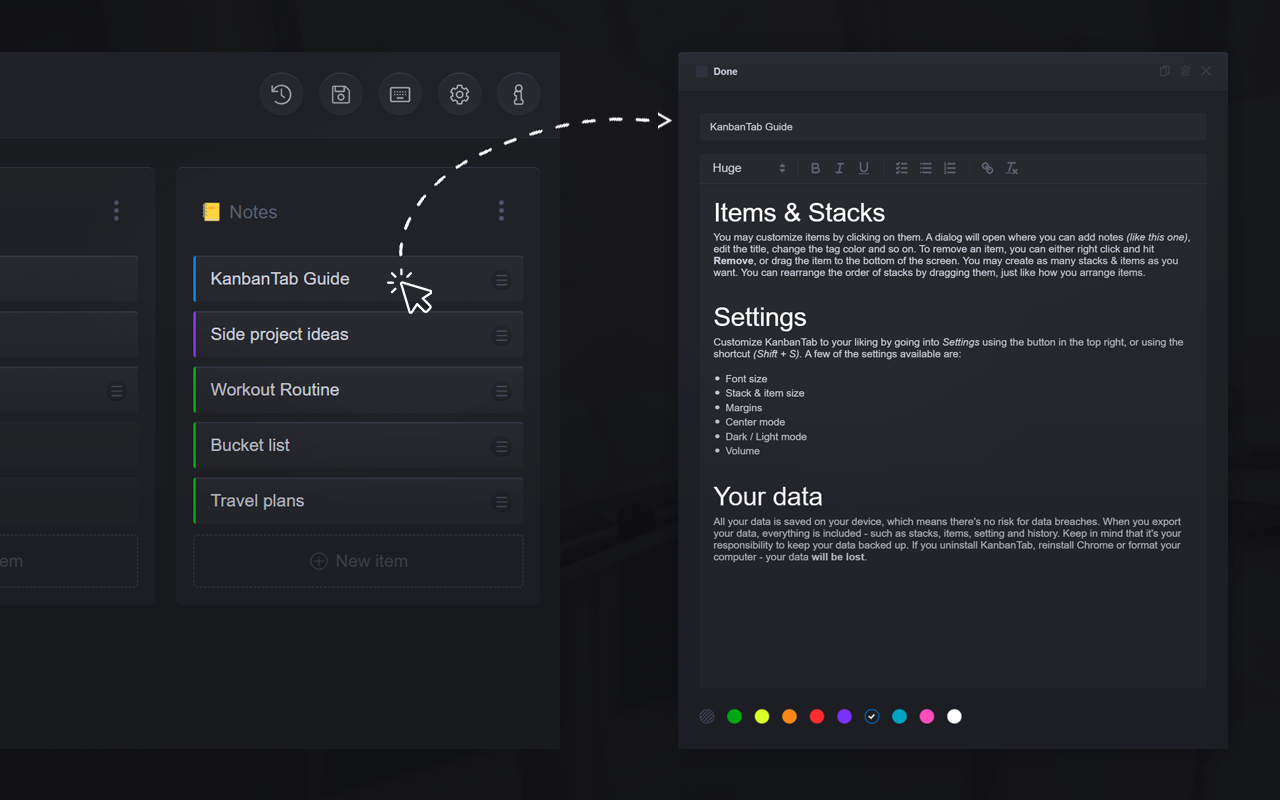Screen dimensions: 1280x800
Task: Open the Huge font size dropdown
Action: tap(749, 168)
